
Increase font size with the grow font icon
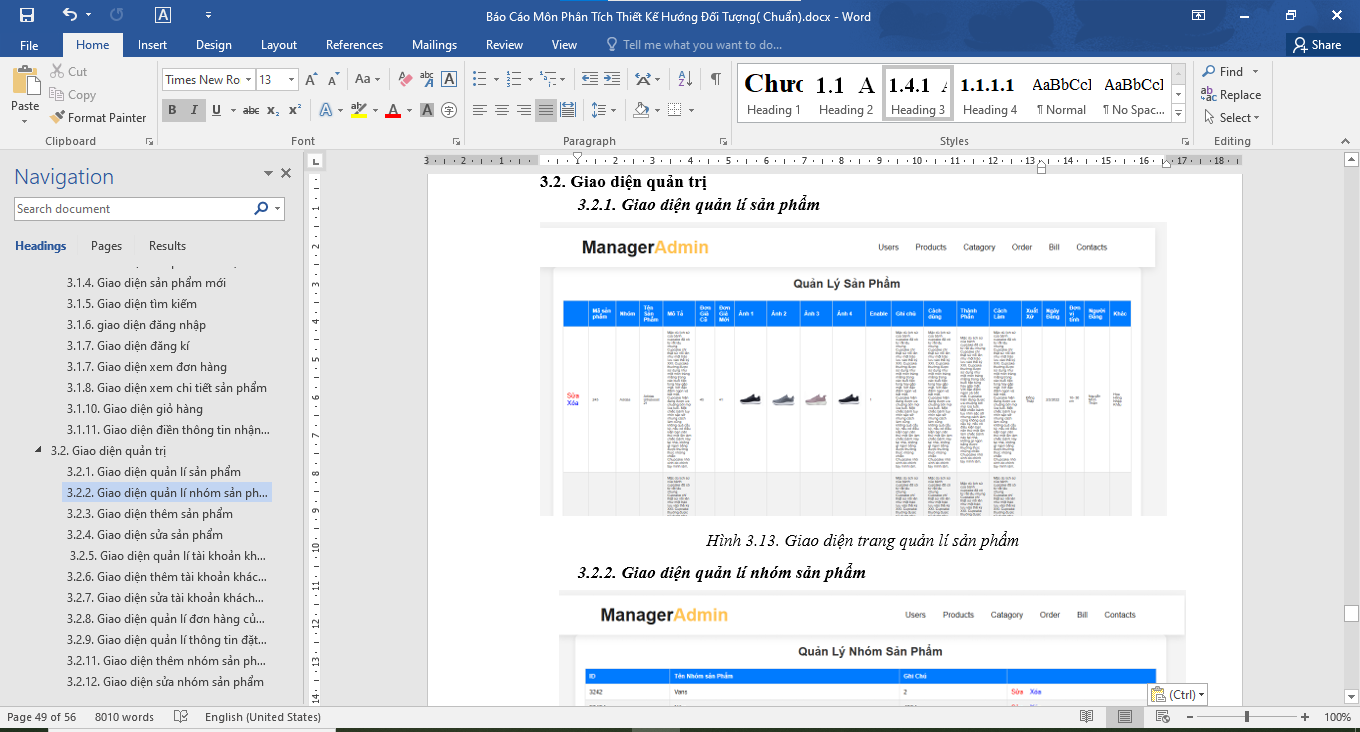[x=311, y=79]
